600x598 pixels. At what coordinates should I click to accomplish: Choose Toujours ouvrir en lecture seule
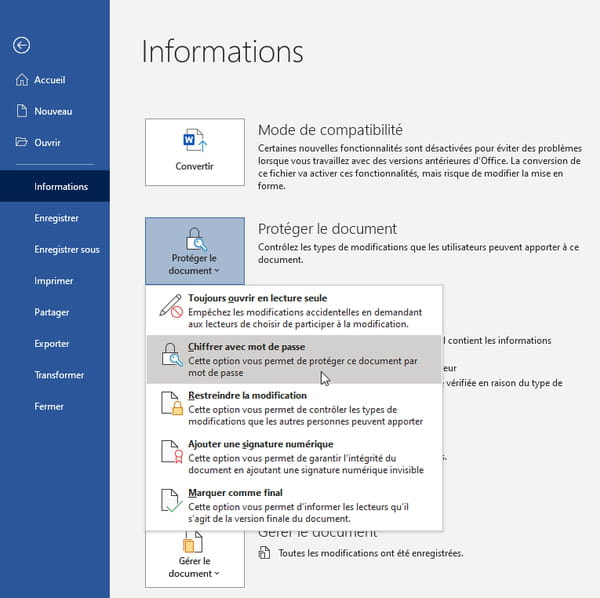click(294, 311)
